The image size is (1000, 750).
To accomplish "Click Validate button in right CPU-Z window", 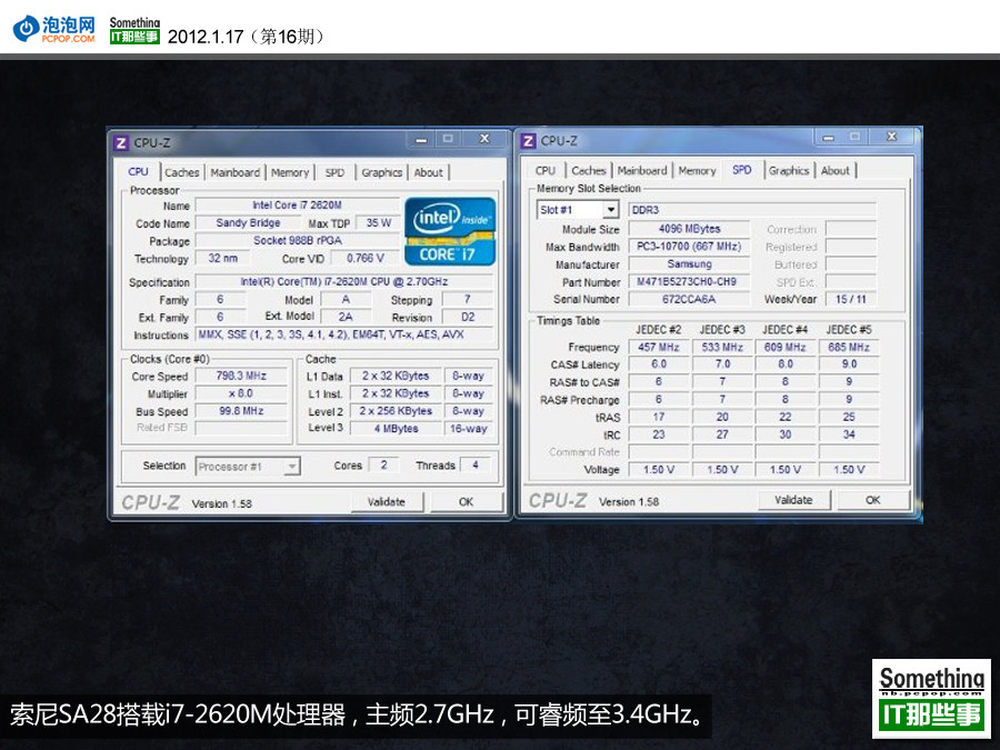I will point(794,500).
